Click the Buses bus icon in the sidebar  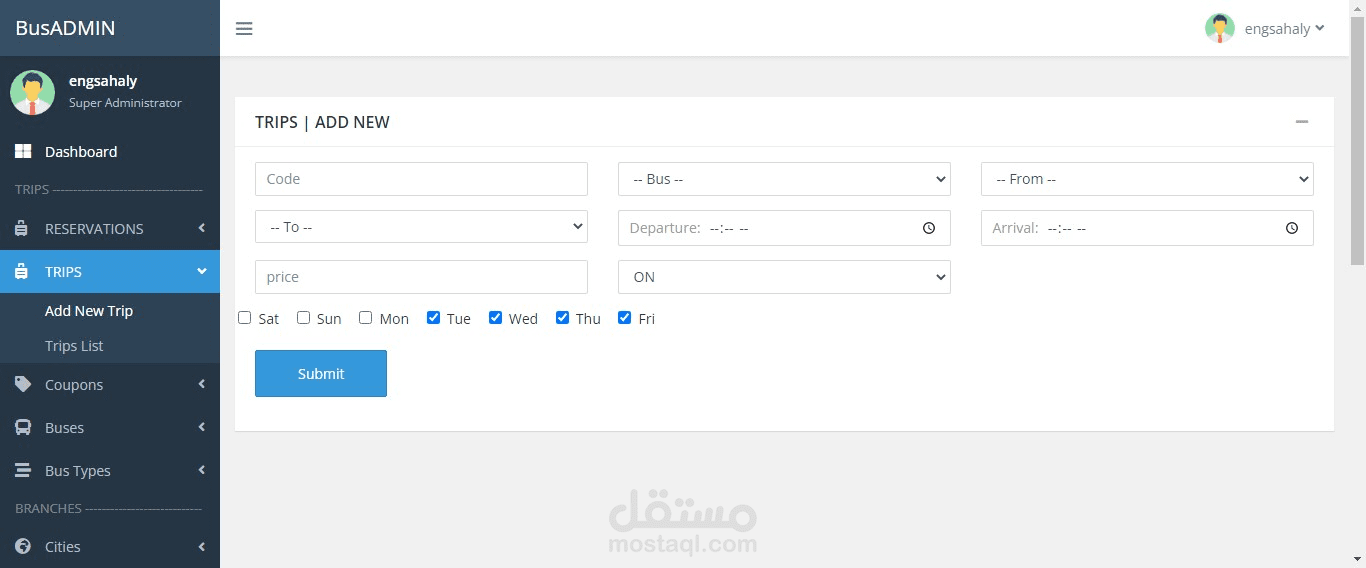click(23, 427)
